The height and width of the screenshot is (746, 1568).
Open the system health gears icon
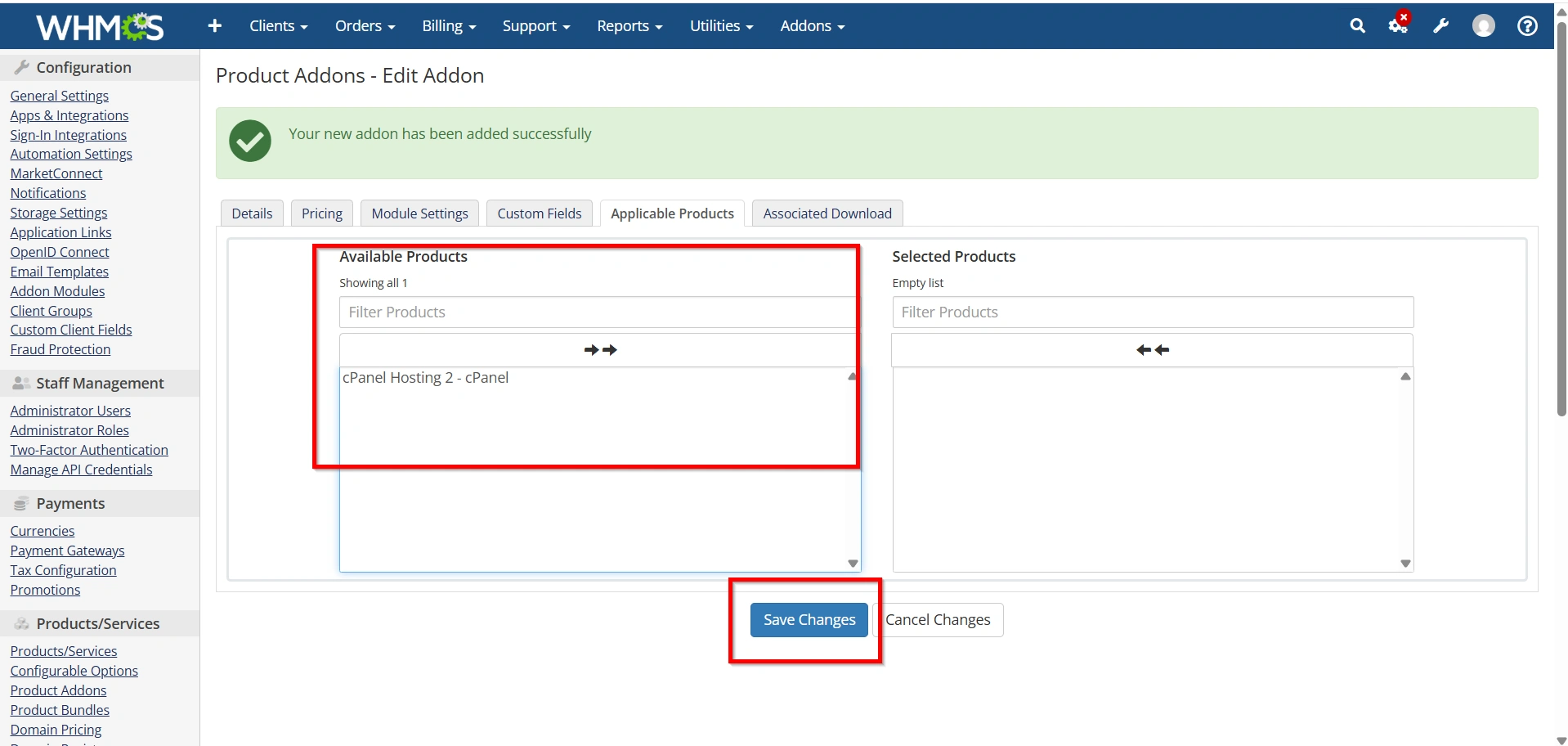pos(1399,25)
